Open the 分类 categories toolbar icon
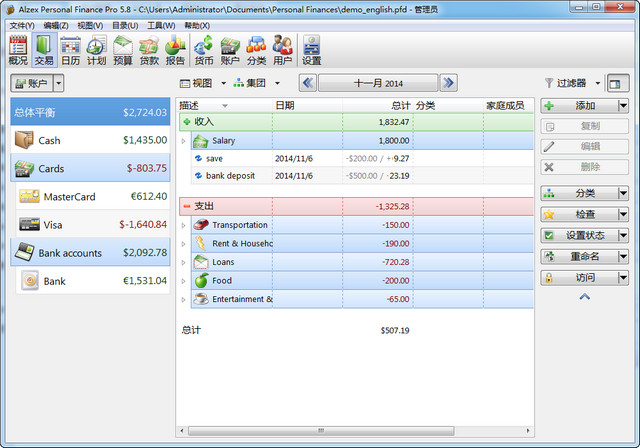This screenshot has height=448, width=640. tap(256, 50)
